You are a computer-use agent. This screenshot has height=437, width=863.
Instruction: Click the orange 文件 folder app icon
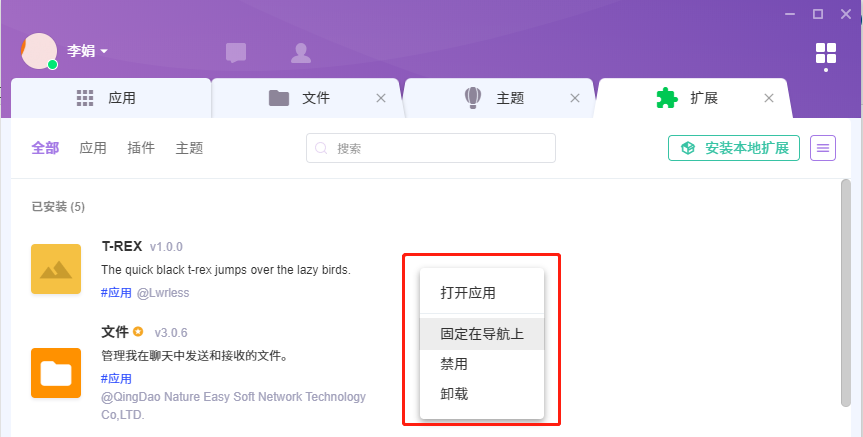[x=56, y=373]
